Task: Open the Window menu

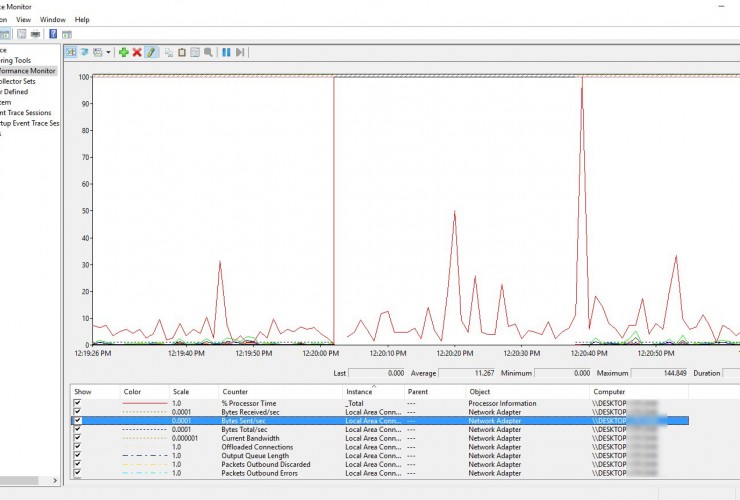Action: click(x=53, y=19)
